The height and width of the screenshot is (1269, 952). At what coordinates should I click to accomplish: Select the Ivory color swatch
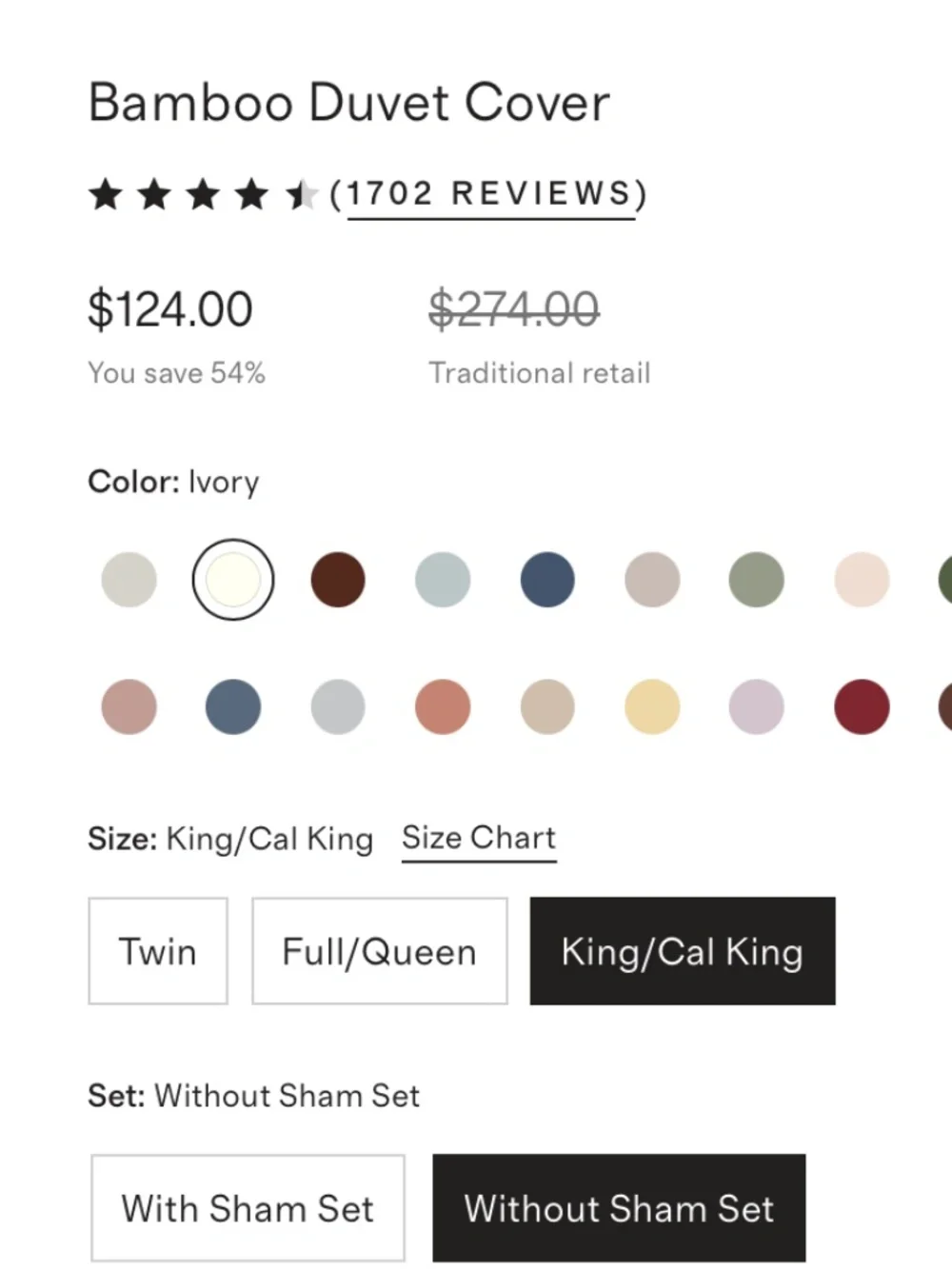[x=233, y=580]
